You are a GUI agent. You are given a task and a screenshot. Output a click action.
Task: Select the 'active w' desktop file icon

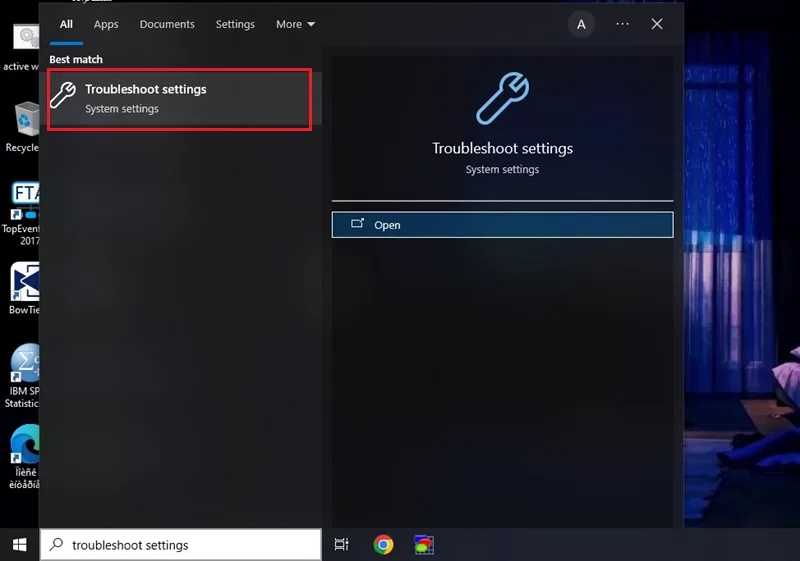[x=21, y=48]
